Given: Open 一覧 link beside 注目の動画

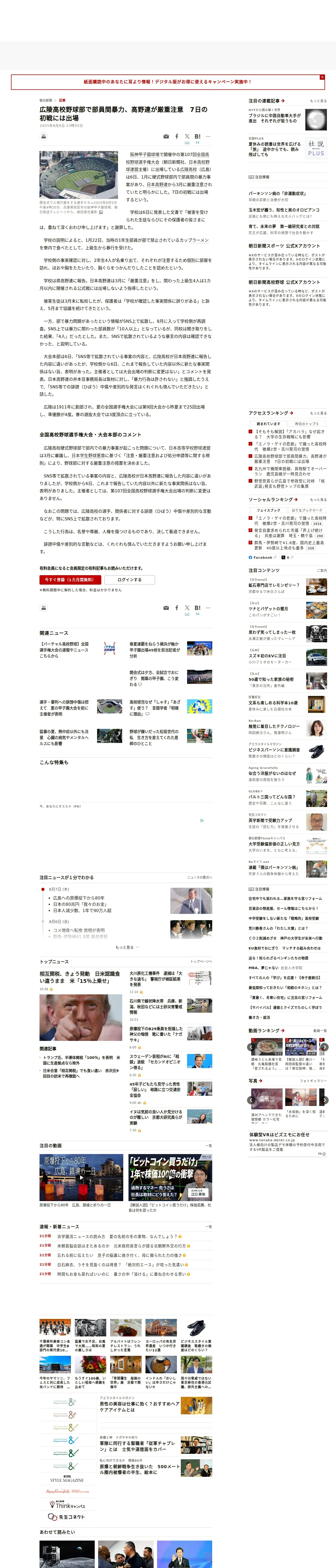Looking at the screenshot, I should pyautogui.click(x=209, y=1146).
